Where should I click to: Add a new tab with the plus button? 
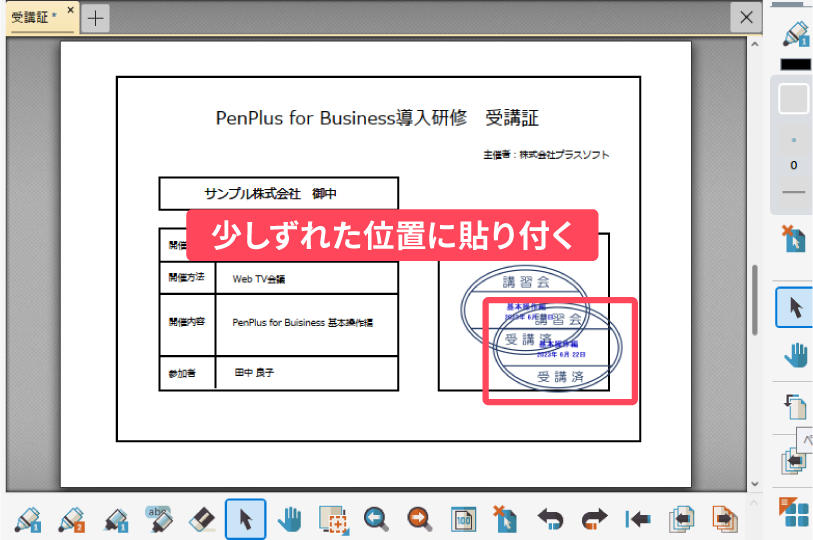pyautogui.click(x=95, y=19)
